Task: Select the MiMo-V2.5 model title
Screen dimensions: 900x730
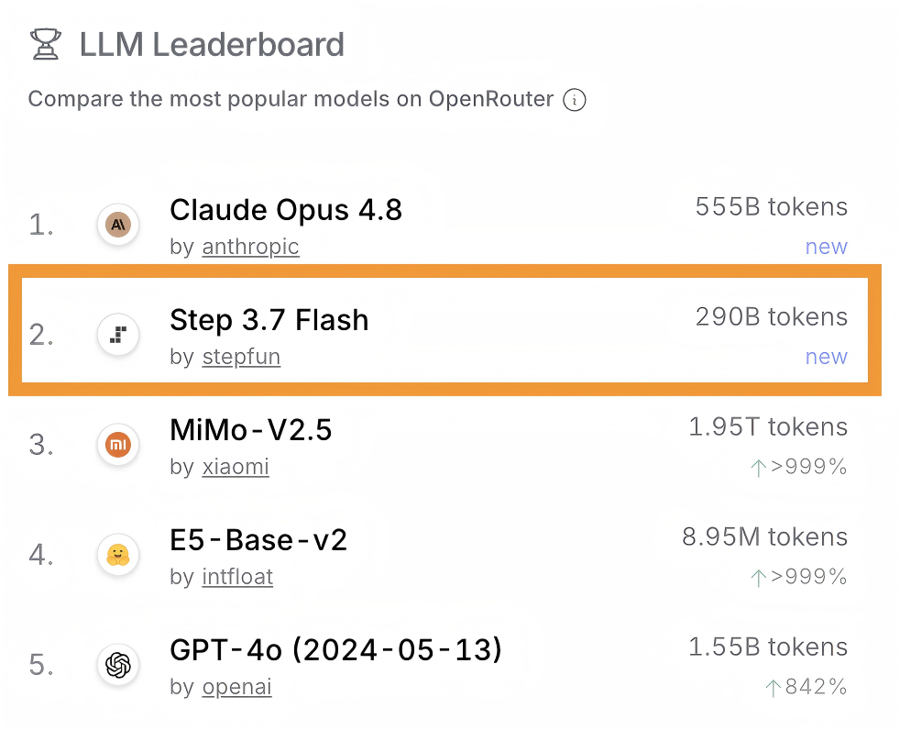Action: pyautogui.click(x=251, y=430)
